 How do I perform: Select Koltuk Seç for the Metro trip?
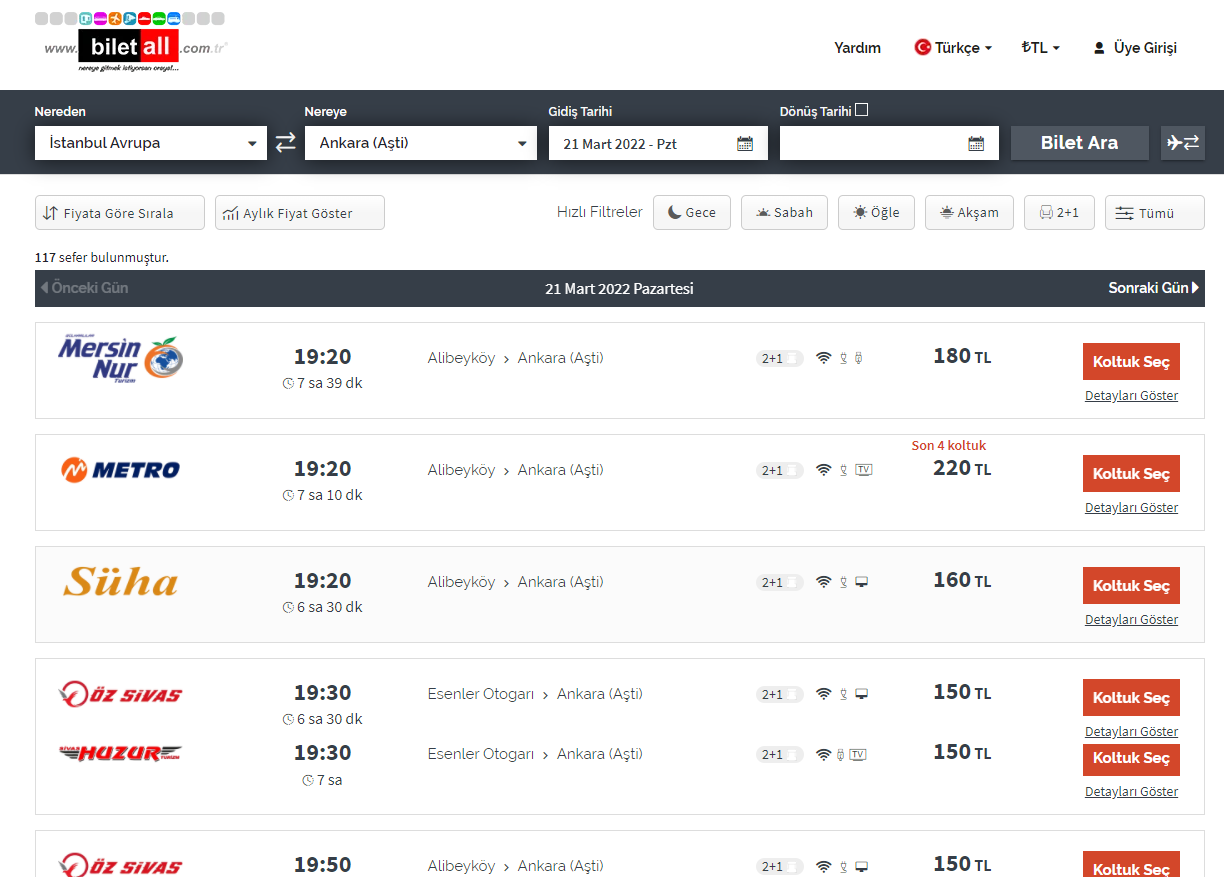(1131, 474)
